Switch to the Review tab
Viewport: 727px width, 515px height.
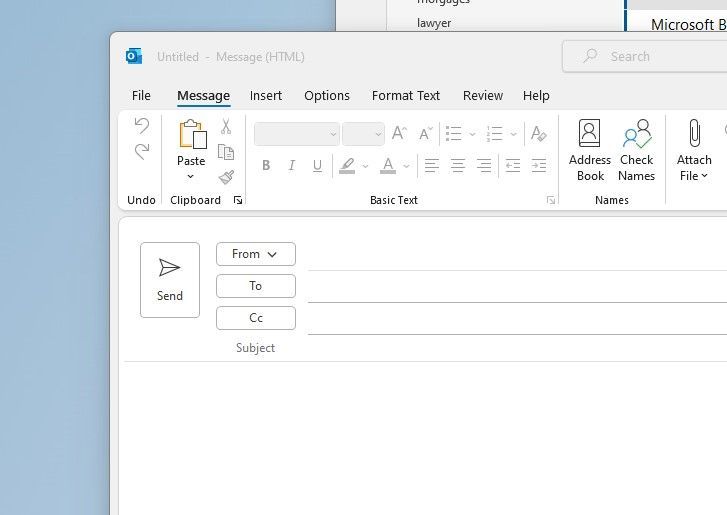click(x=483, y=95)
